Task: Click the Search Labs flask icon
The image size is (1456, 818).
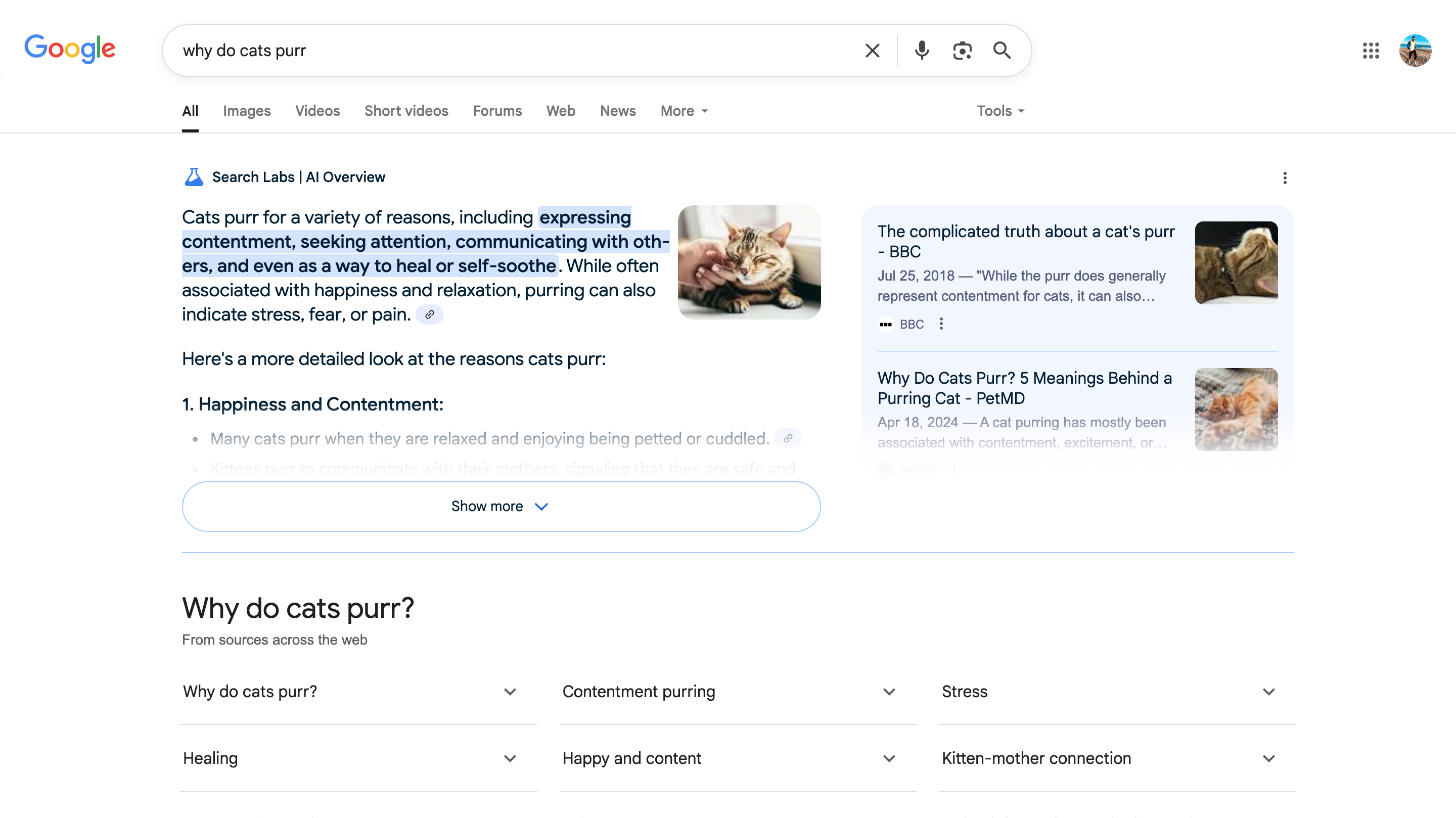Action: pyautogui.click(x=194, y=177)
